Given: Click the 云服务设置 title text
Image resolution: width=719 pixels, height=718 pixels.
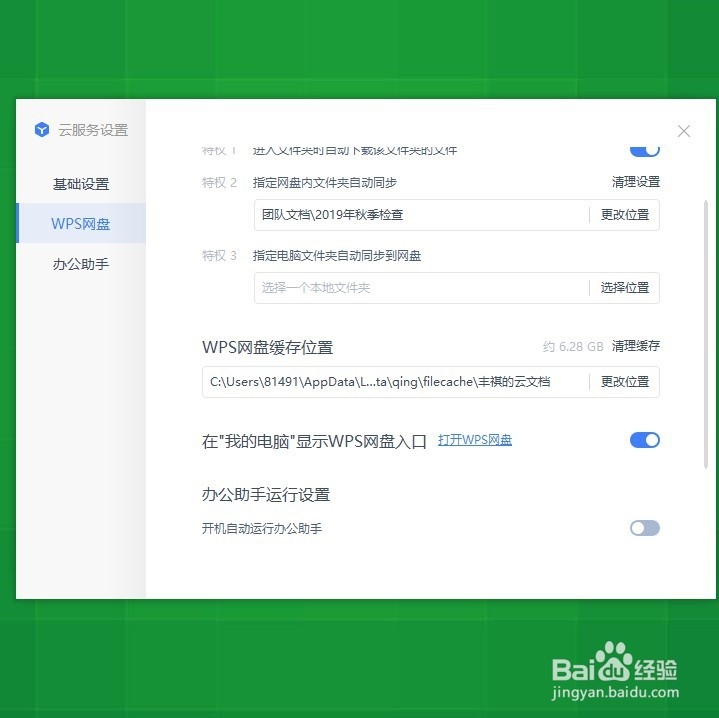Looking at the screenshot, I should point(93,130).
